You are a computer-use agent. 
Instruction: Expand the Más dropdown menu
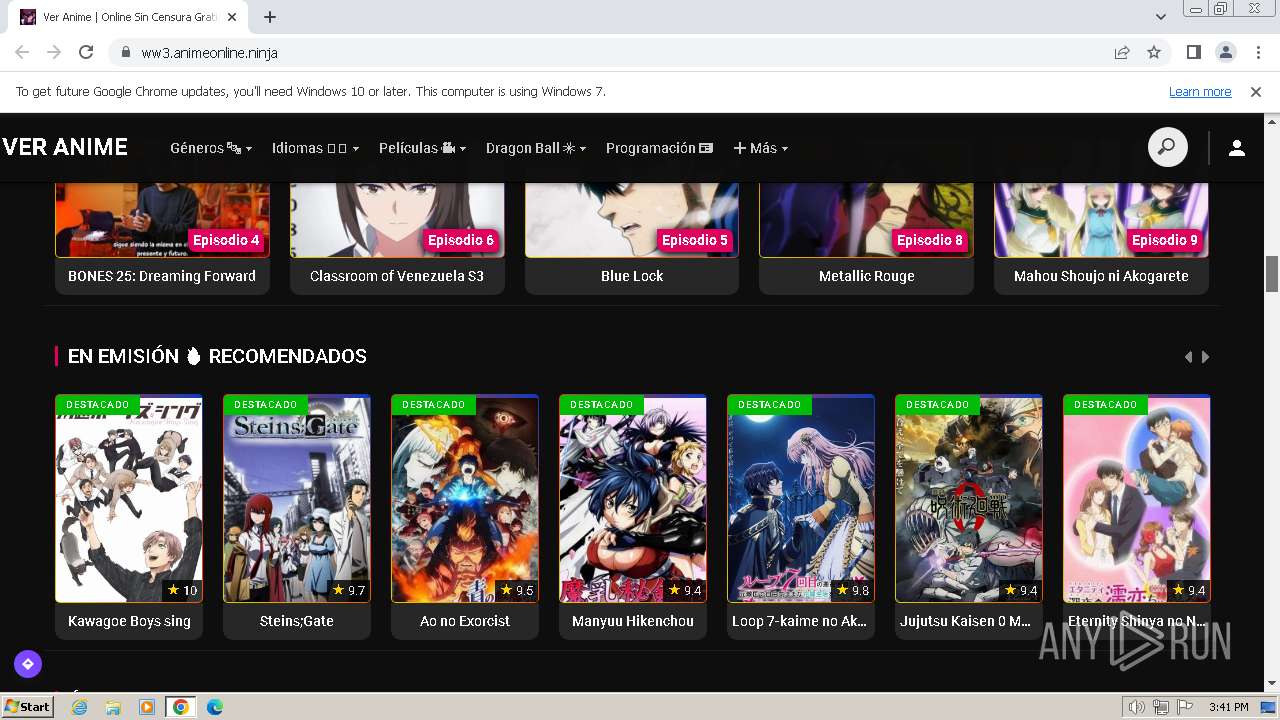coord(761,148)
